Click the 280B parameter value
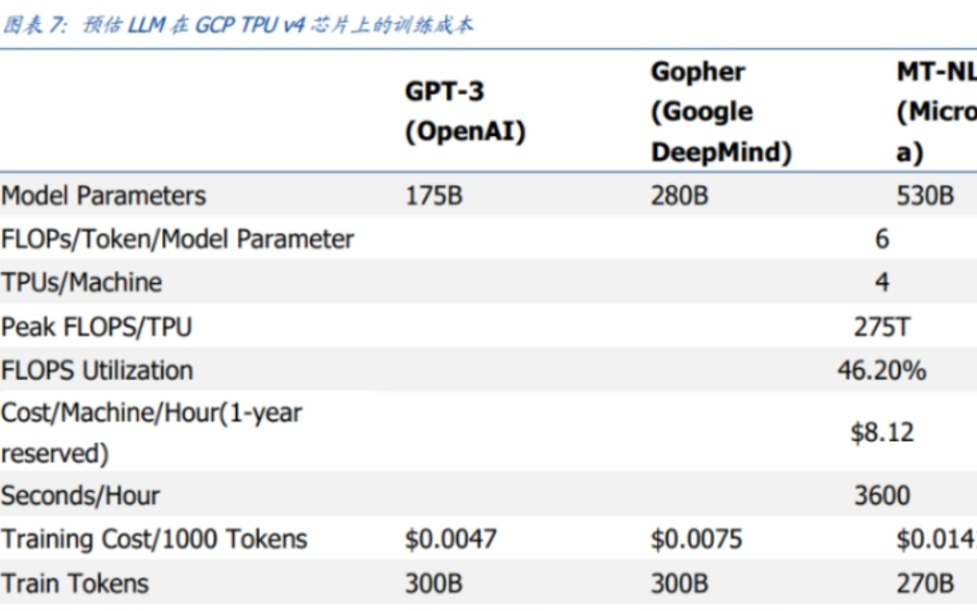This screenshot has height=611, width=977. click(679, 195)
